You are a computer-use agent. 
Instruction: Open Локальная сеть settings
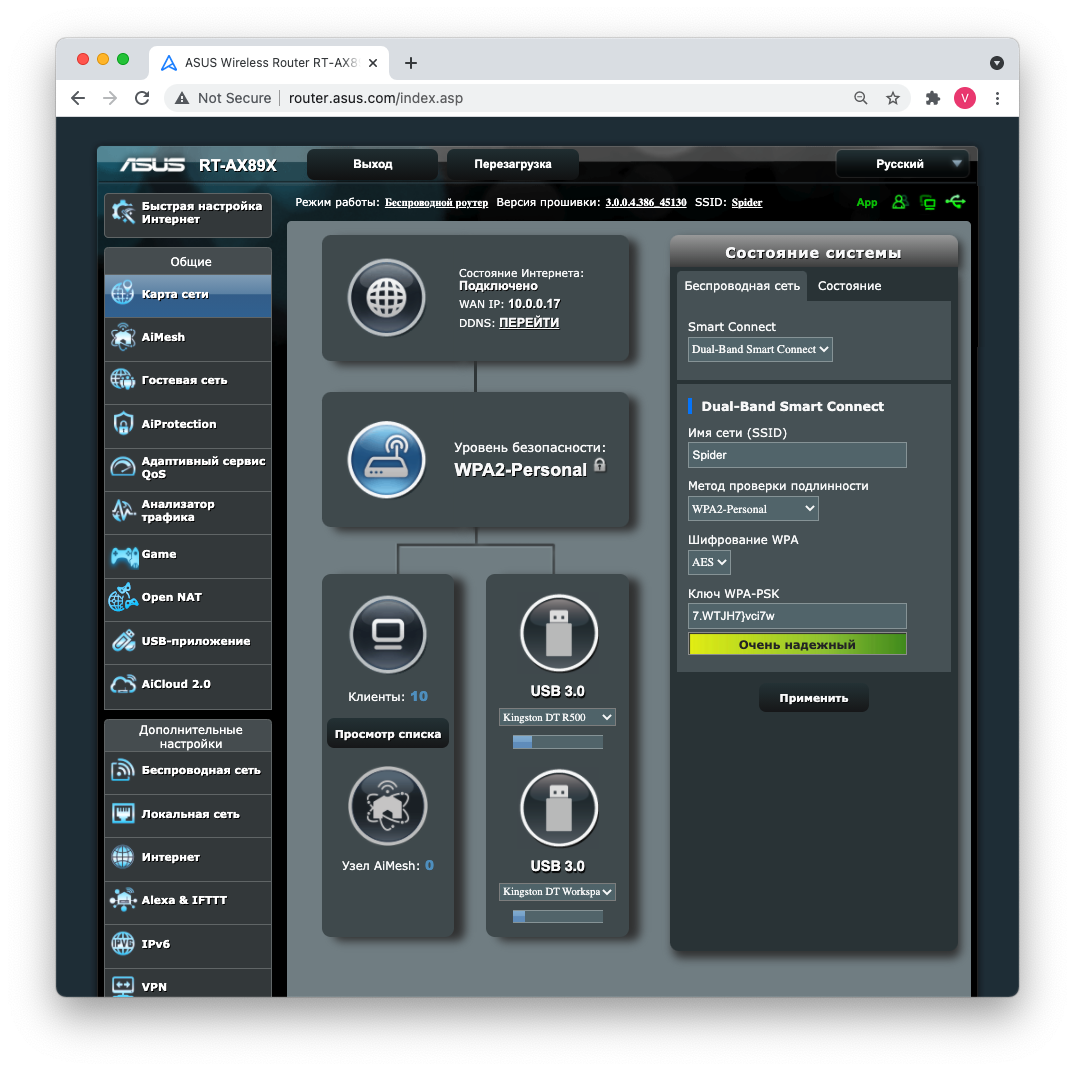[188, 815]
